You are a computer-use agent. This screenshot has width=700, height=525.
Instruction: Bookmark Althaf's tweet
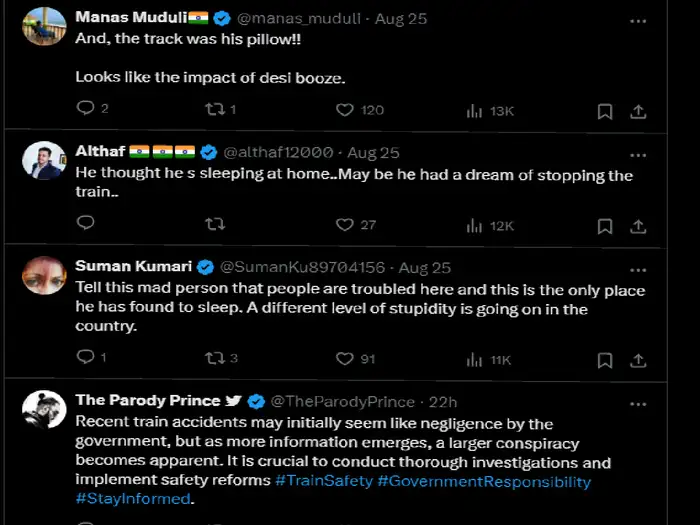[605, 226]
